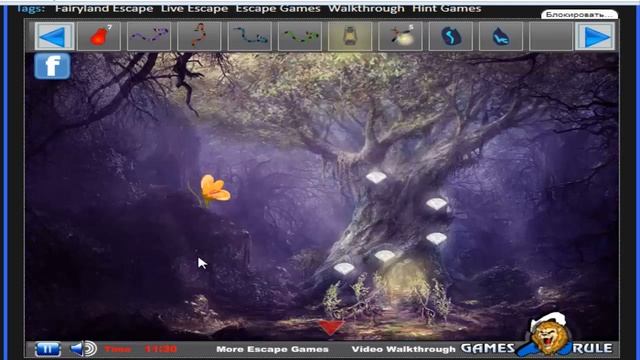
Task: Click the upper right-side diamond on trunk
Action: pos(436,204)
